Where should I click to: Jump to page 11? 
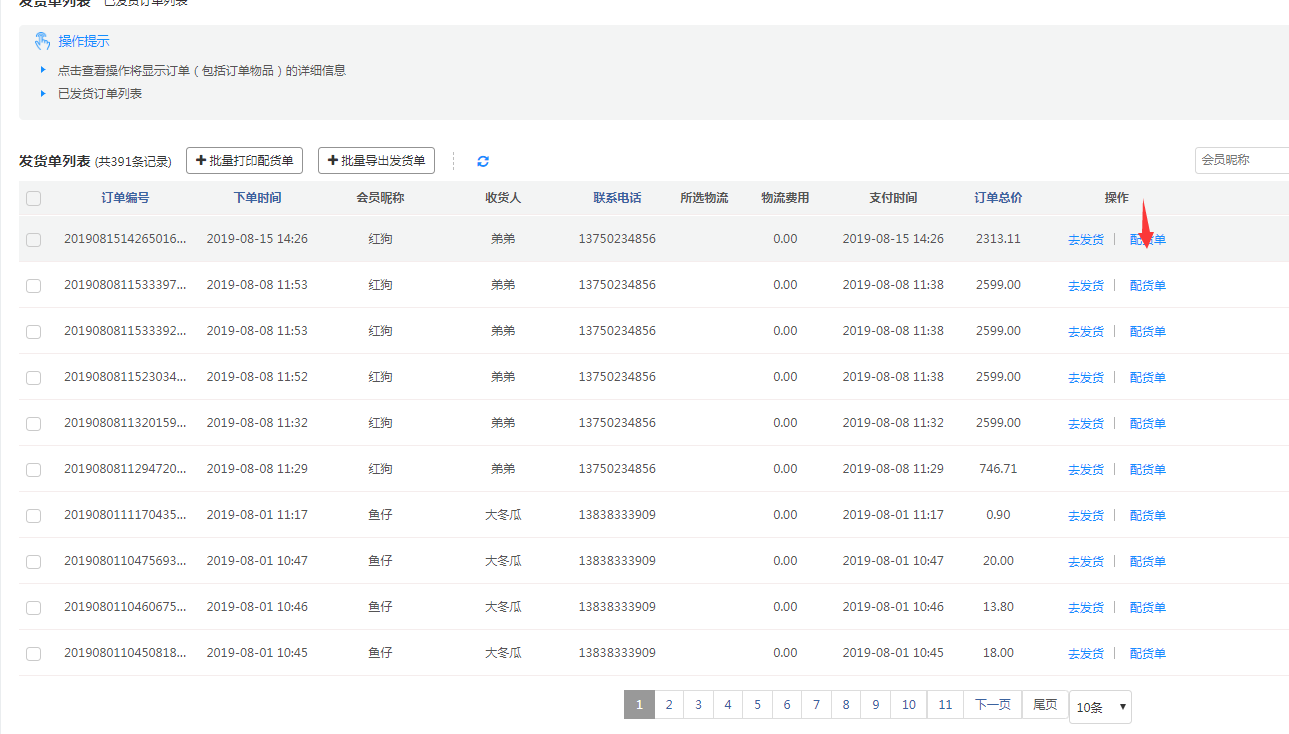[x=945, y=705]
